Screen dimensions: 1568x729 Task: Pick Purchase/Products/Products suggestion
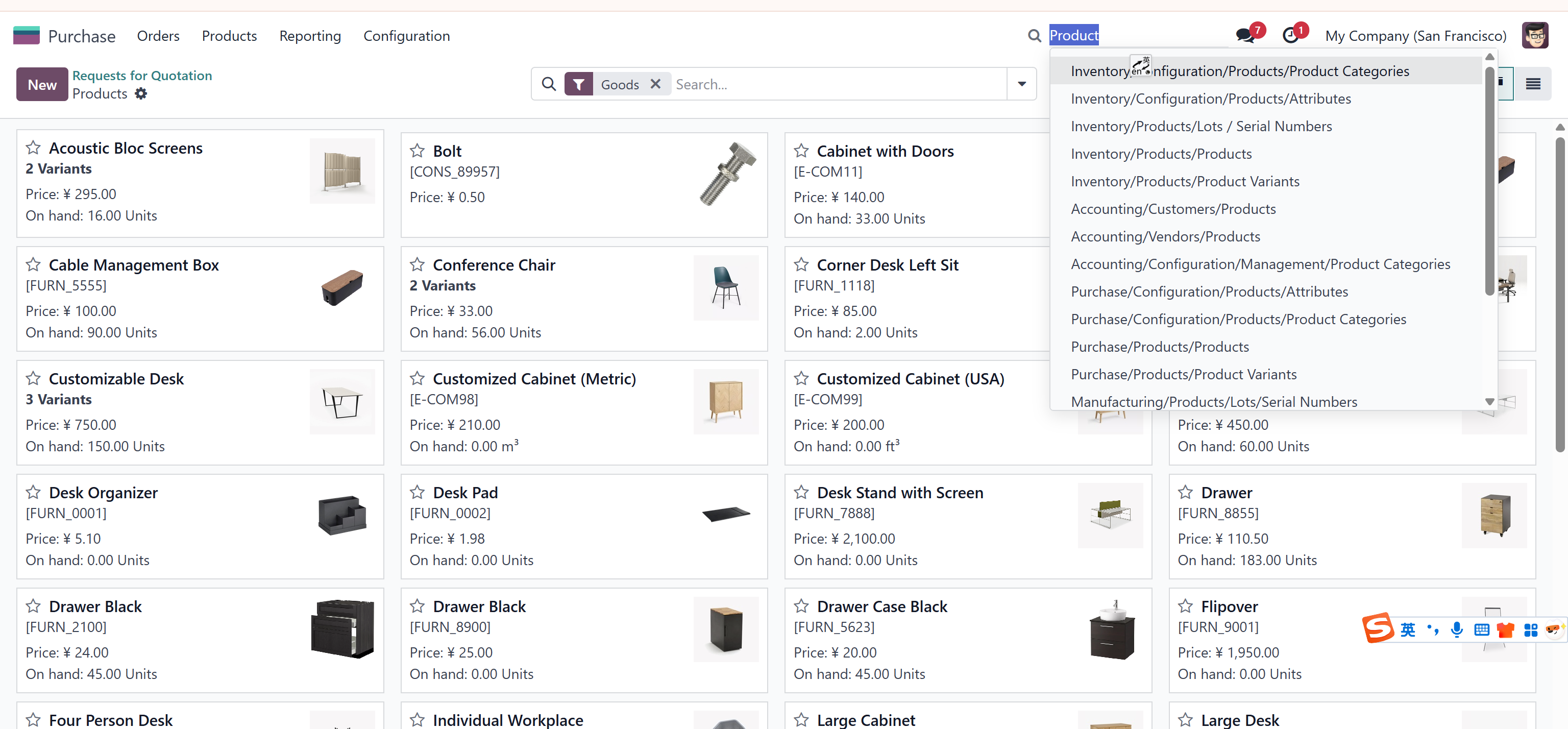1266,347
